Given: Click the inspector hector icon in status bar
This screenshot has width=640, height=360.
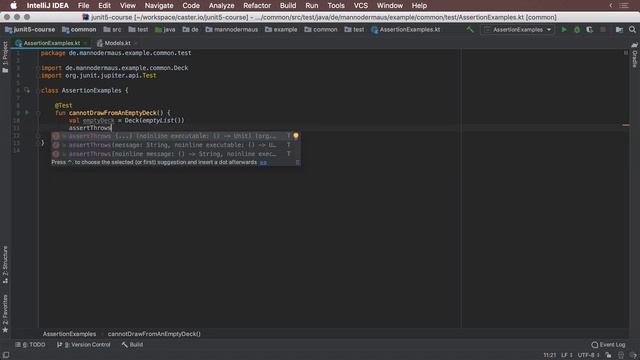Looking at the screenshot, I should [621, 355].
